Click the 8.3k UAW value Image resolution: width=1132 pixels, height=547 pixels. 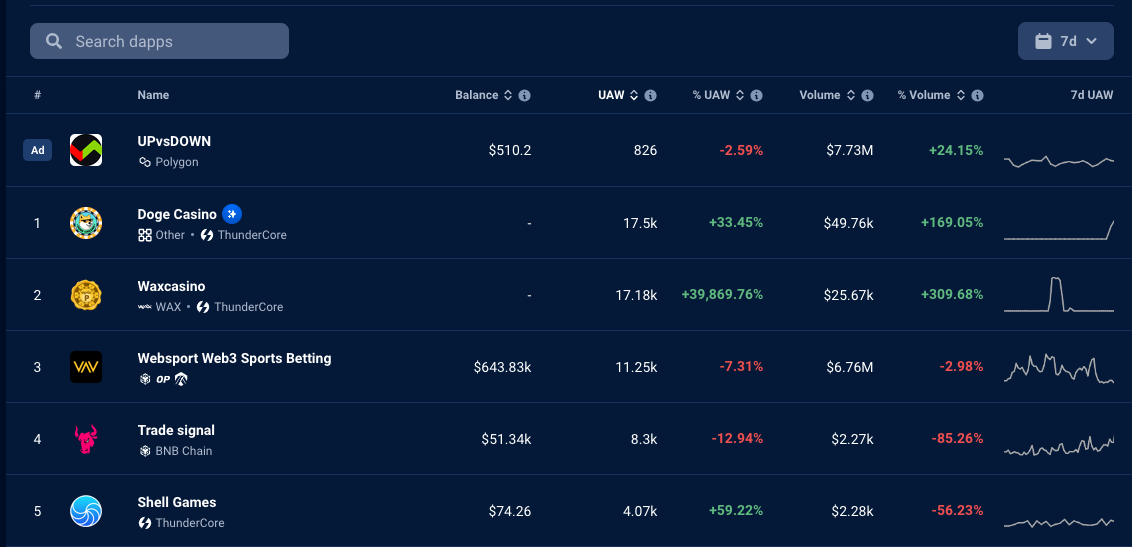[643, 439]
